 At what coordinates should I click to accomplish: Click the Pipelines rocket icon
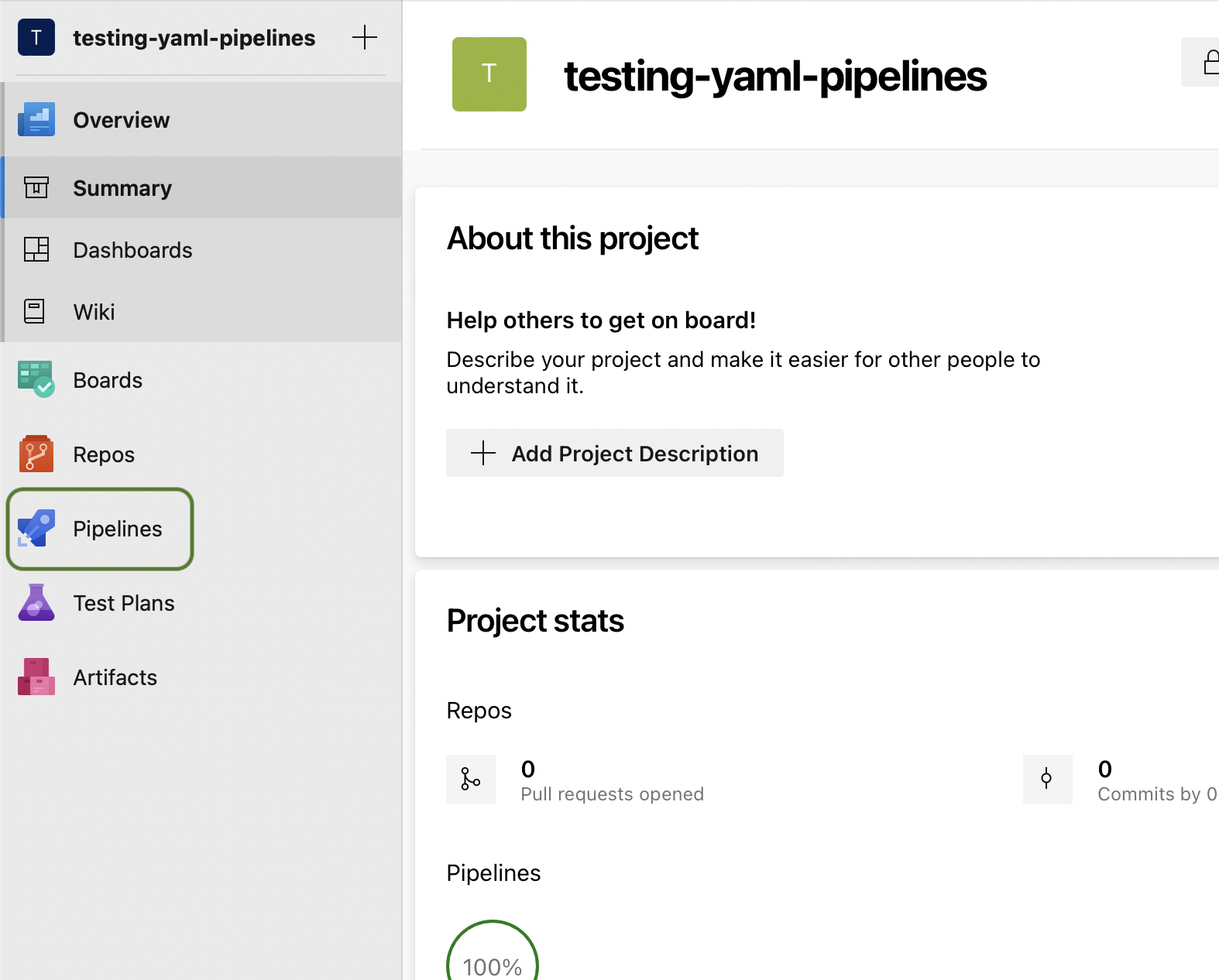tap(36, 528)
